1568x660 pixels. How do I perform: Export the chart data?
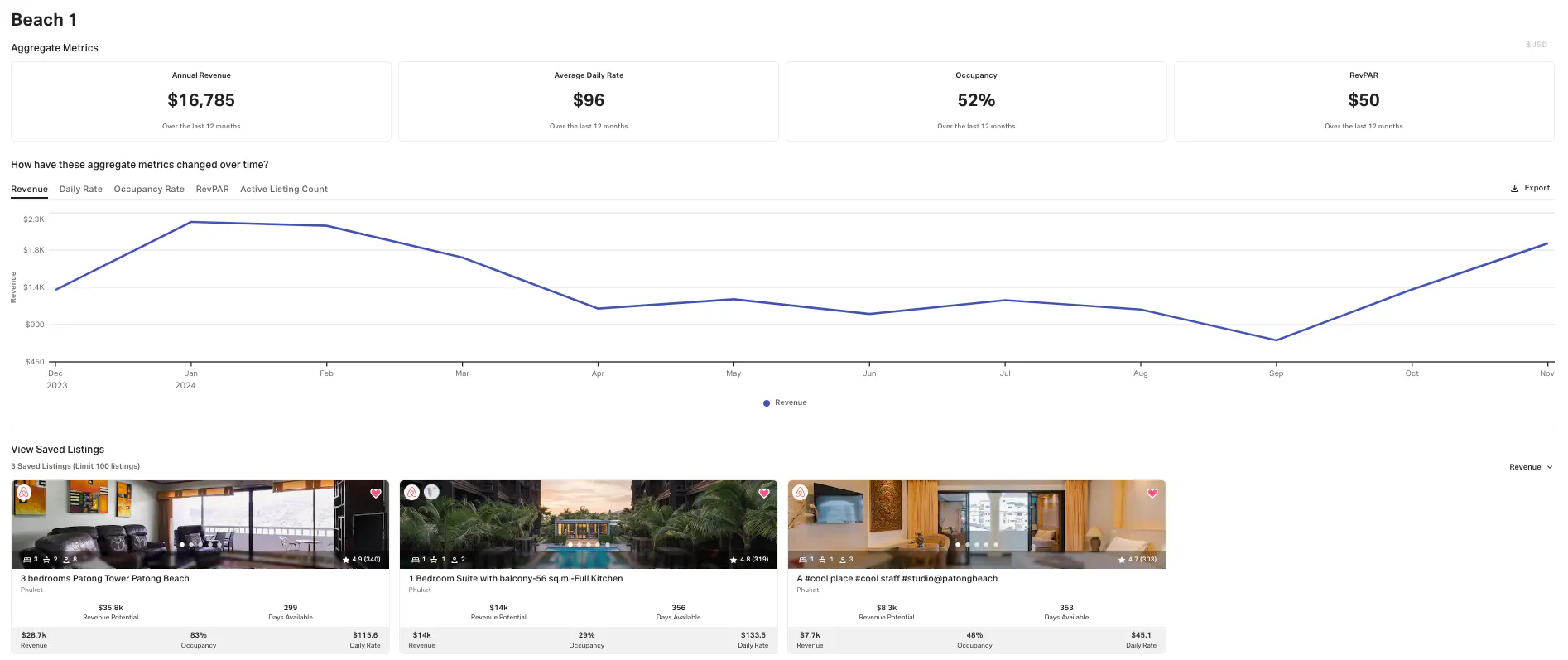(x=1531, y=188)
